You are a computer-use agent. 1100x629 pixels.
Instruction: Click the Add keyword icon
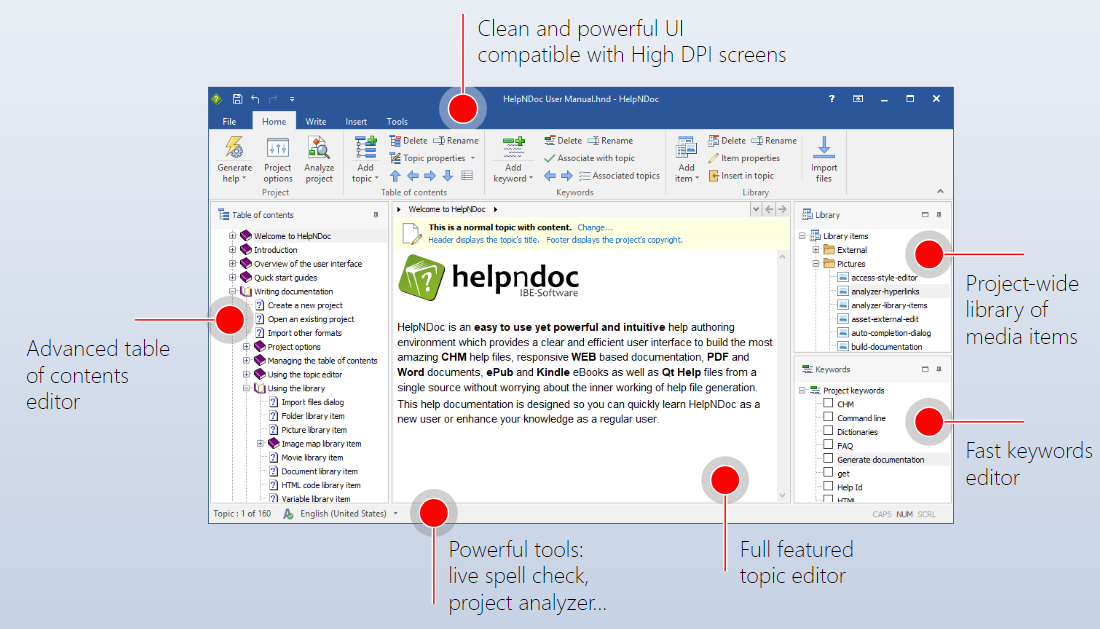514,149
